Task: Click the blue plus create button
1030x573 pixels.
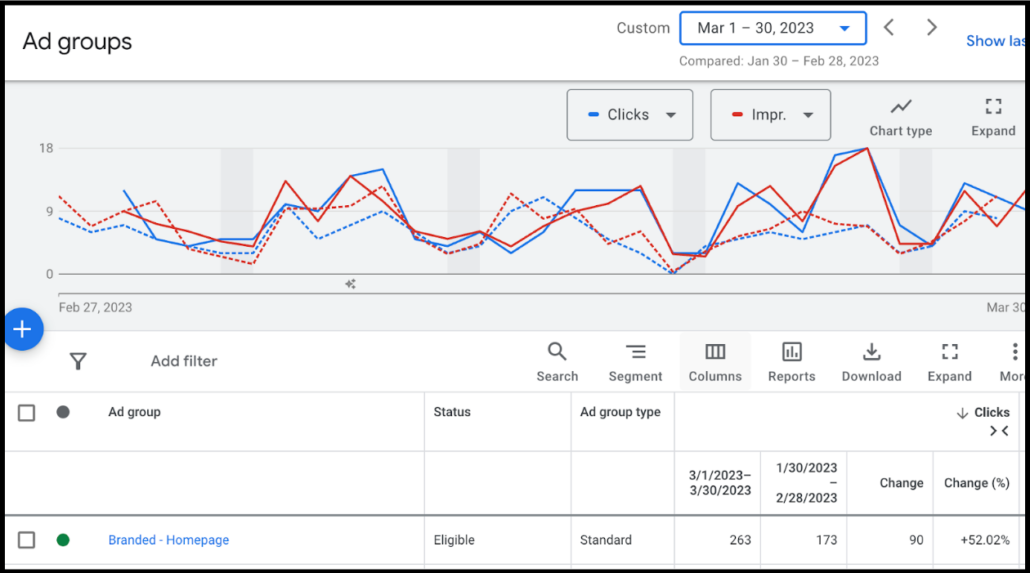Action: [23, 329]
